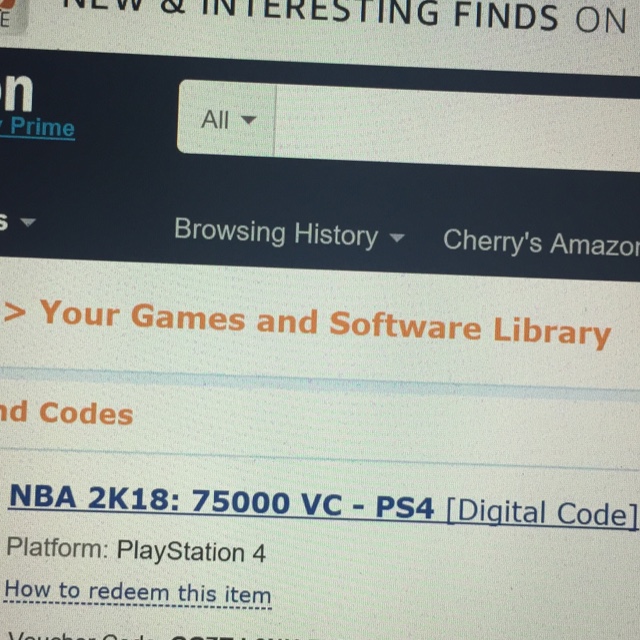Click the "New & Interesting Finds" banner text
The image size is (640, 640).
(345, 14)
